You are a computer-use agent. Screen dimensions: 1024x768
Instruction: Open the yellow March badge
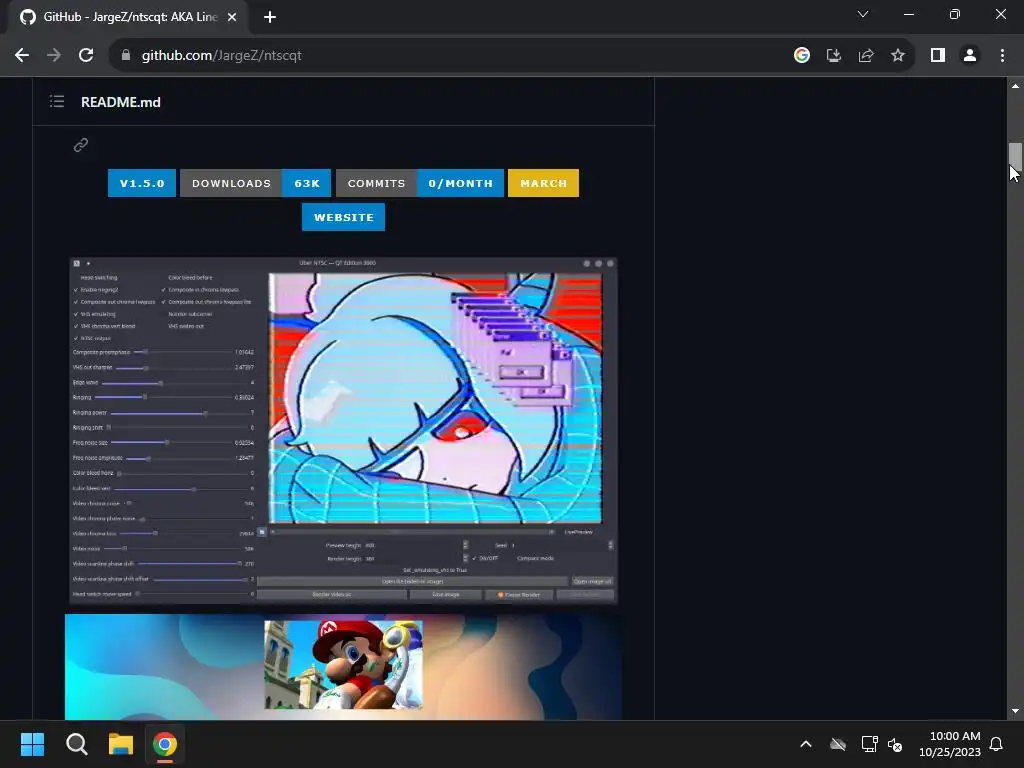click(x=543, y=184)
